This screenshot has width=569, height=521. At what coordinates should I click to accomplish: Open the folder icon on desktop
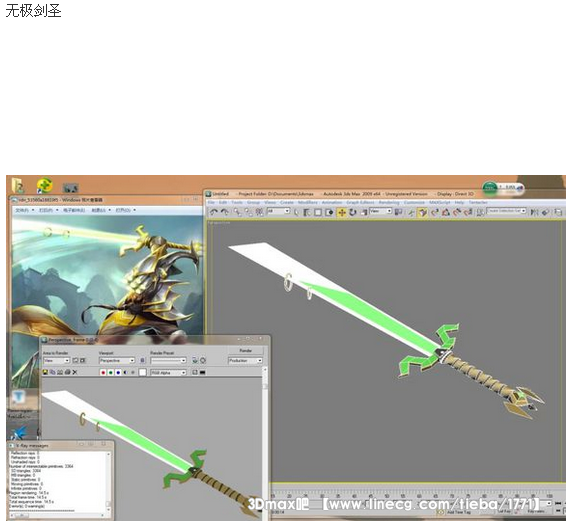click(18, 185)
